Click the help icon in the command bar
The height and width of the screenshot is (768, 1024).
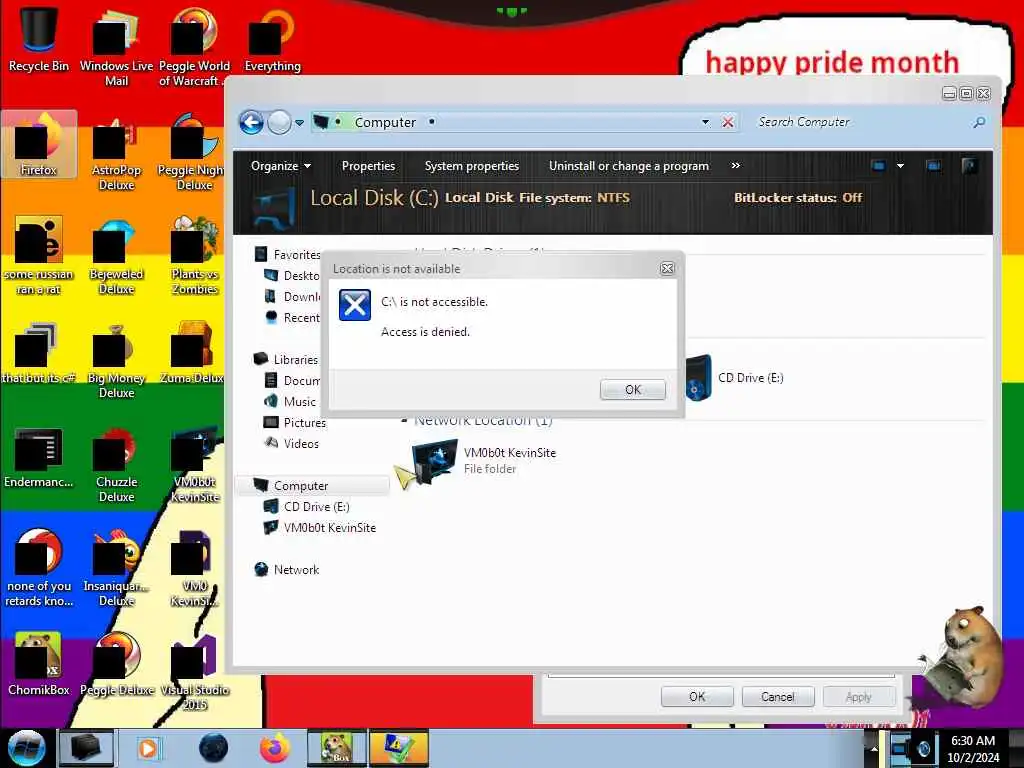click(970, 166)
